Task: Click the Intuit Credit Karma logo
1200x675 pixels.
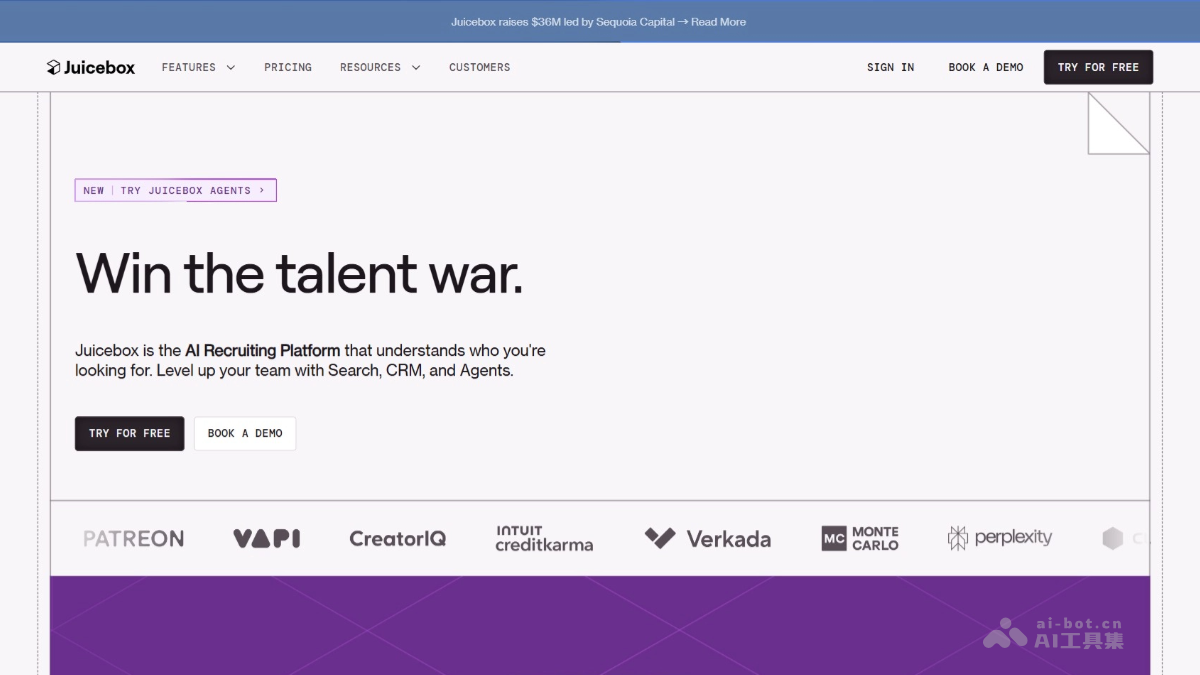Action: click(x=544, y=538)
